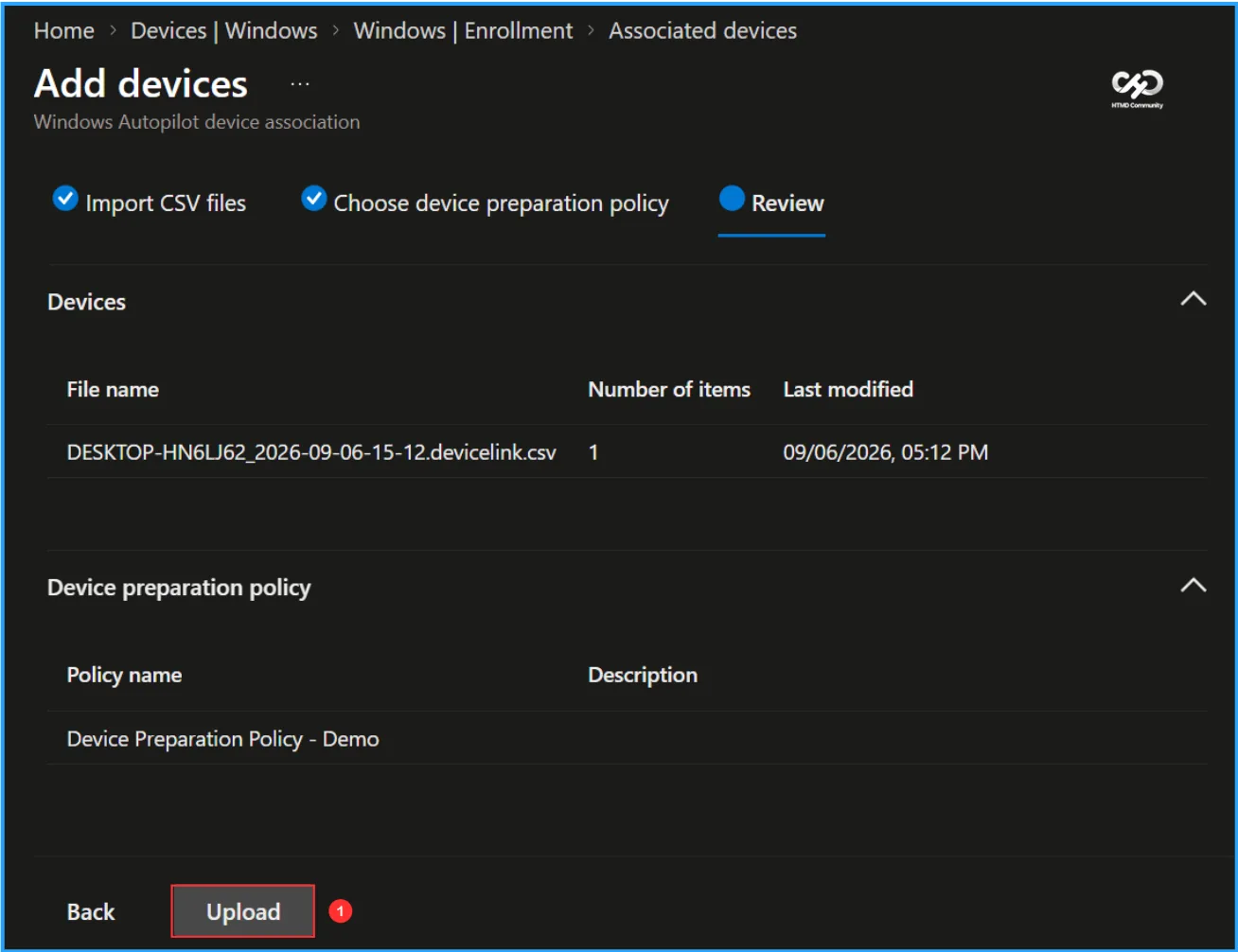Click the blue circle icon beside Review
Image resolution: width=1238 pixels, height=952 pixels.
coord(733,200)
